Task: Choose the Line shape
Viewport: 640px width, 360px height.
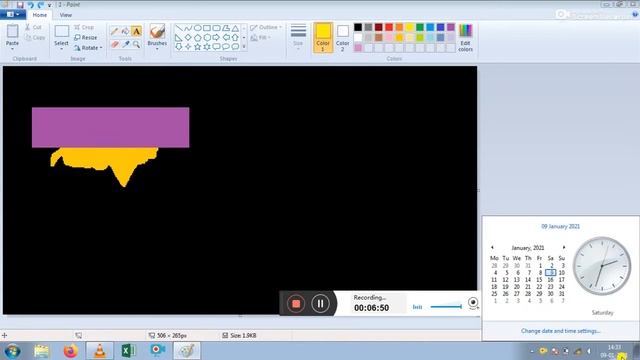Action: tap(179, 28)
